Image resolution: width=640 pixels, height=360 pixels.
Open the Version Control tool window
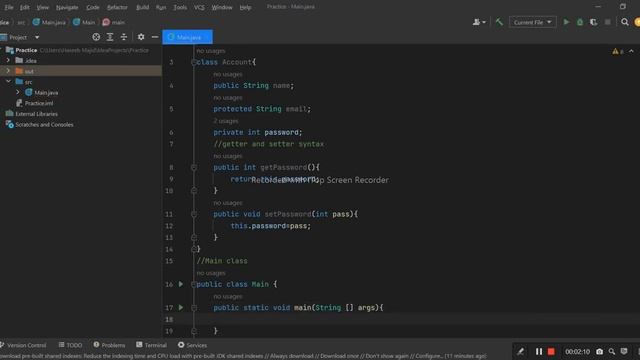tap(24, 345)
